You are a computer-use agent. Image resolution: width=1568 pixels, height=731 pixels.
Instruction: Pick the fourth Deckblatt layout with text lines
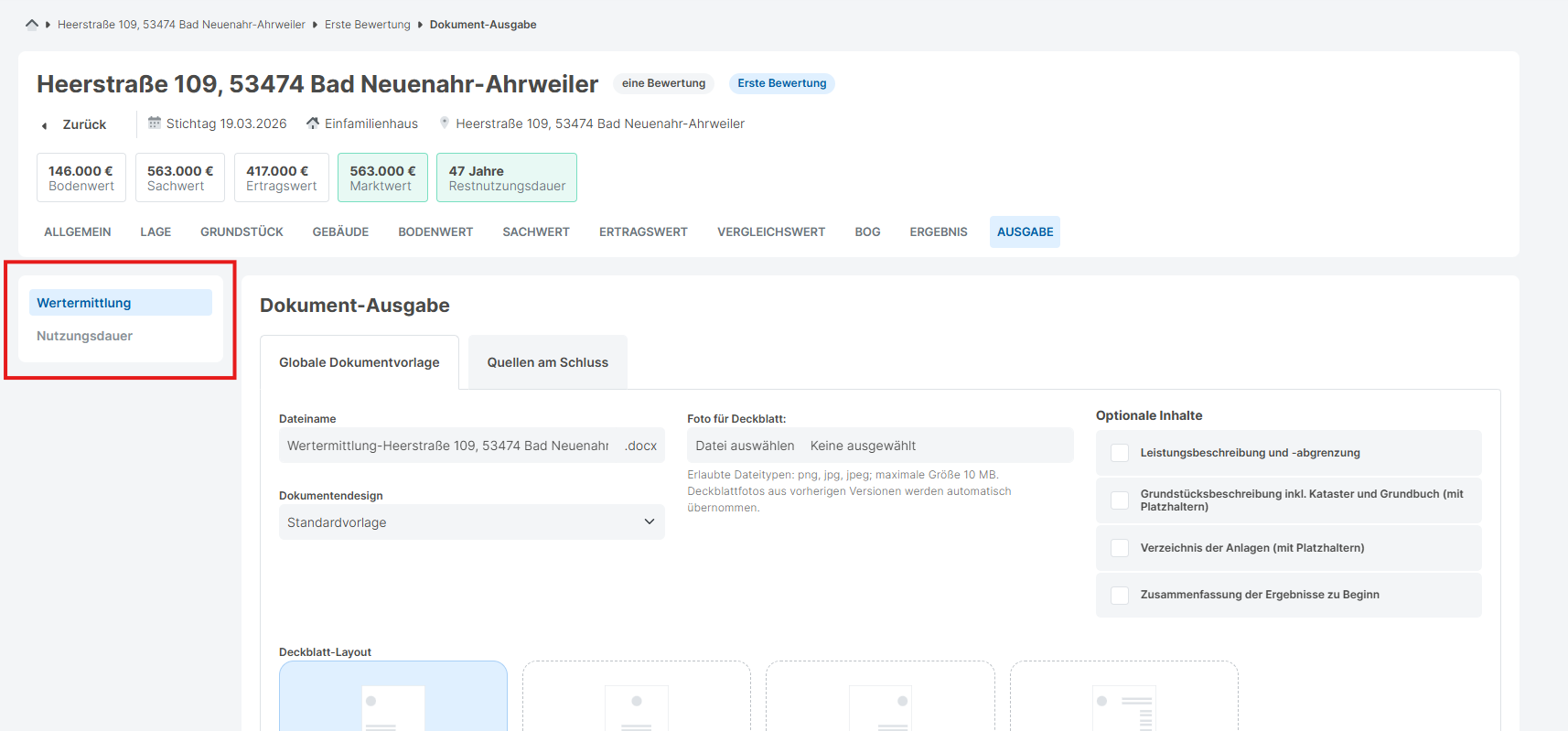[x=1123, y=697]
